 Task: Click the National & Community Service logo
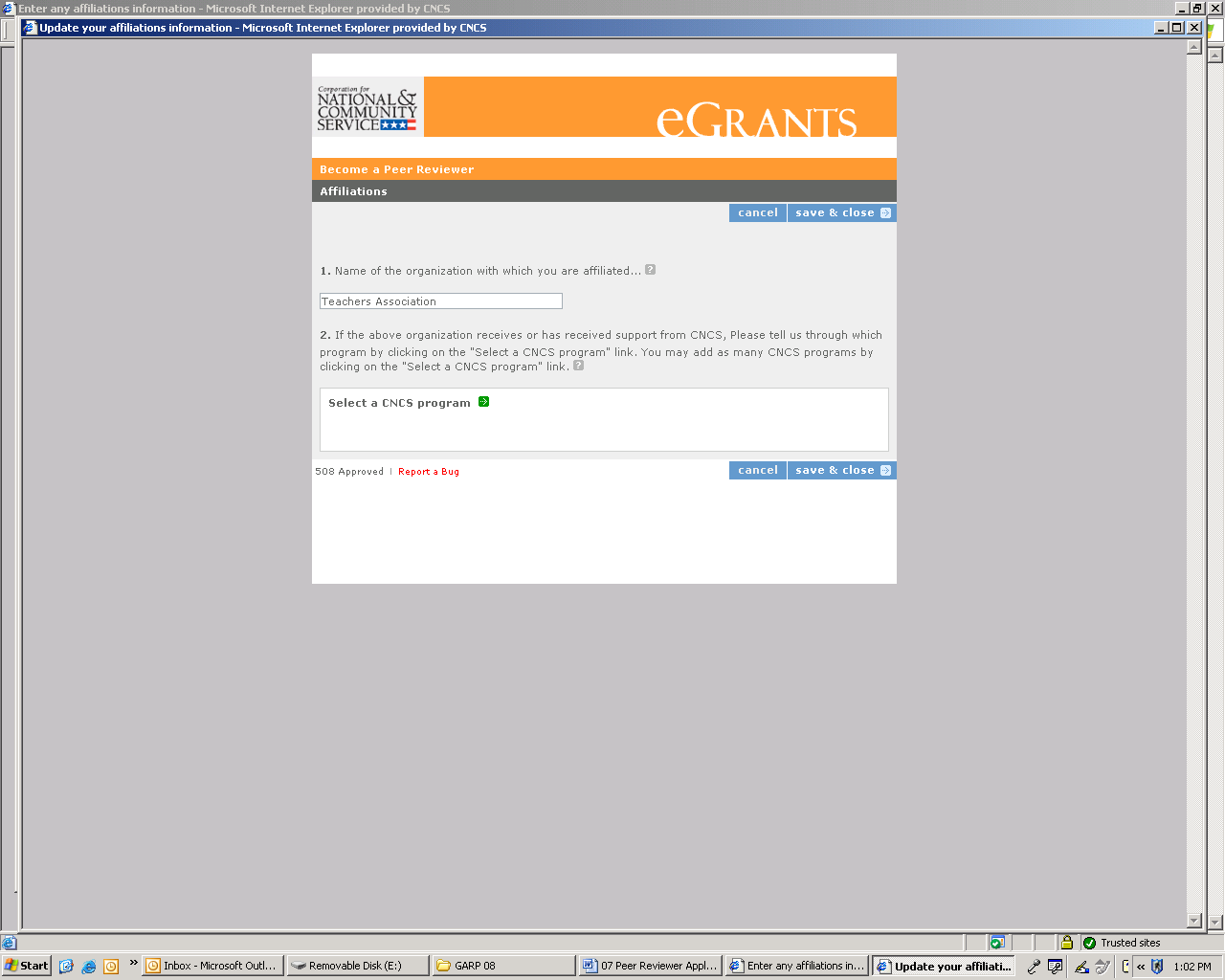pos(367,108)
